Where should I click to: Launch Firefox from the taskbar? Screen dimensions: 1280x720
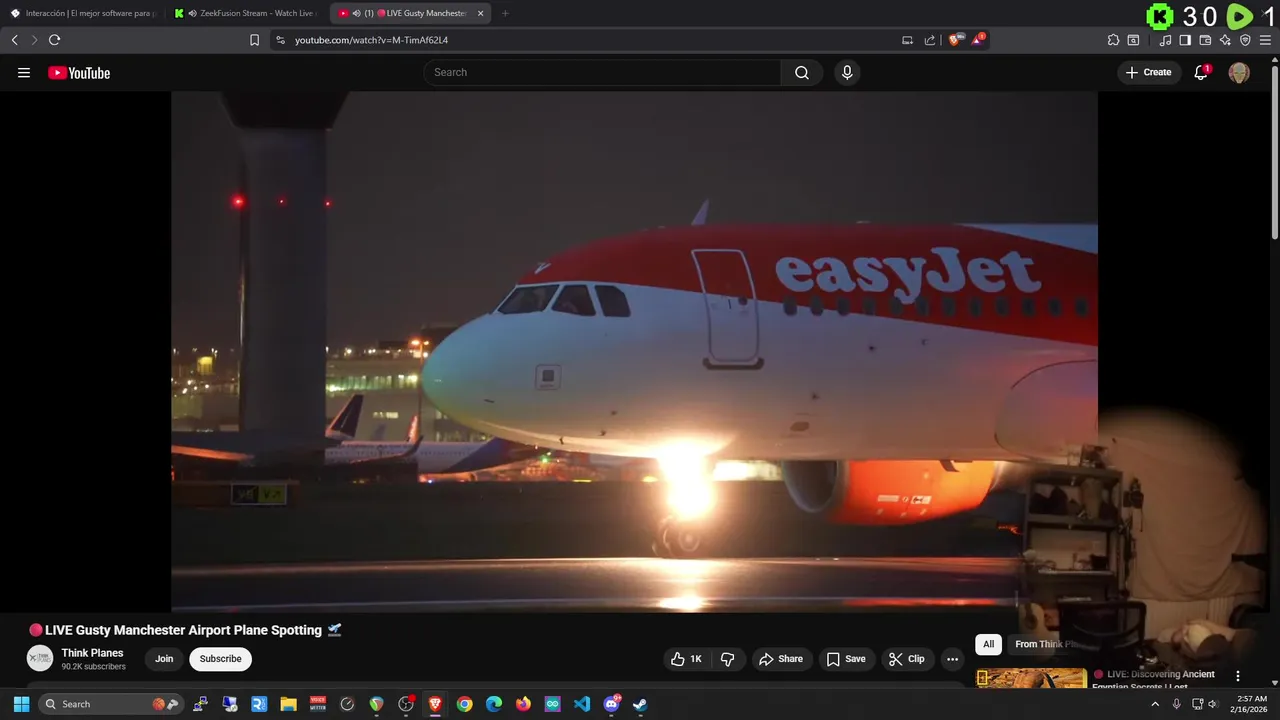click(523, 704)
